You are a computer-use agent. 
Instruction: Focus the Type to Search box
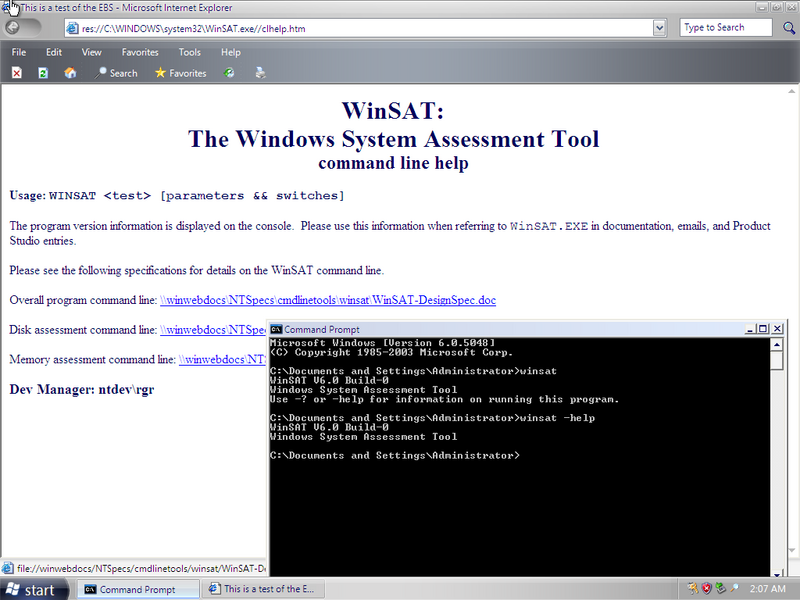(x=726, y=28)
